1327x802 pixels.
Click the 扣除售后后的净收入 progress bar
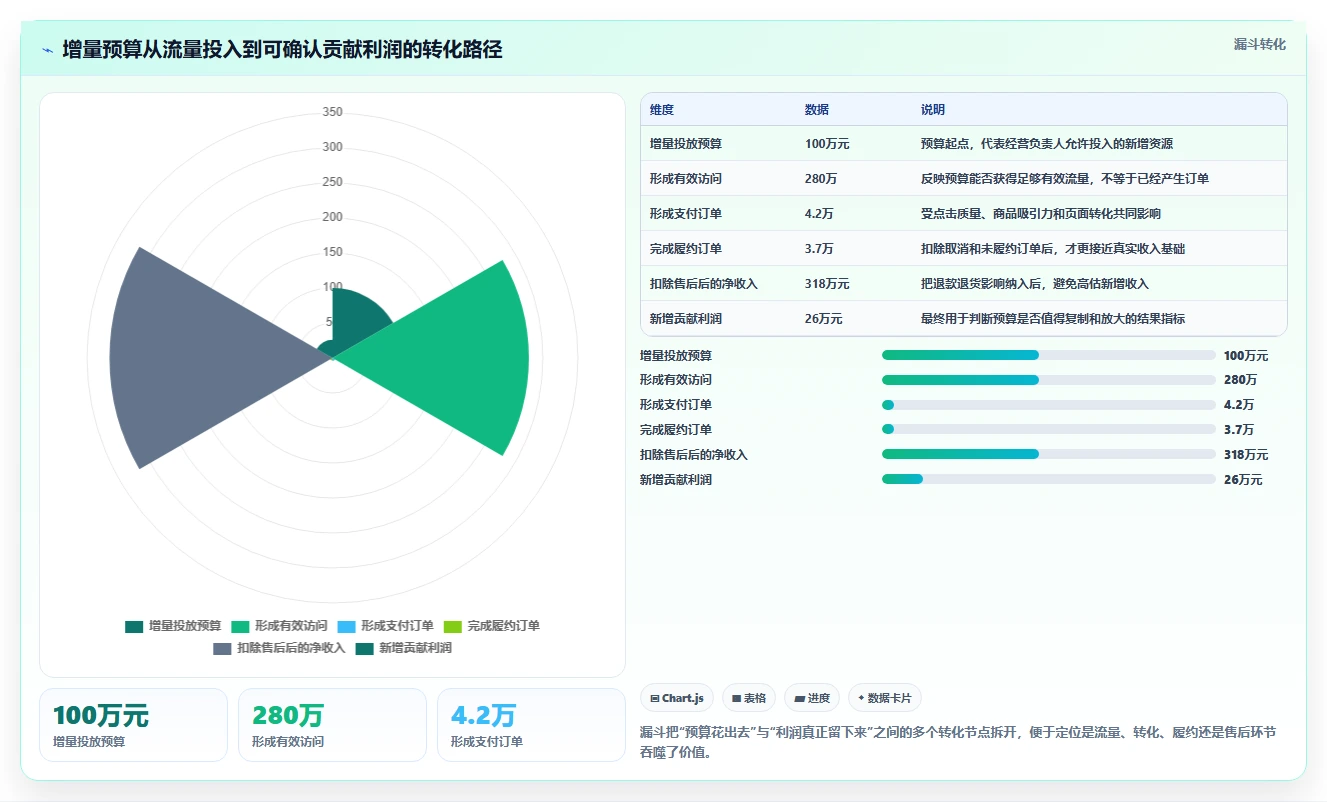[1048, 454]
